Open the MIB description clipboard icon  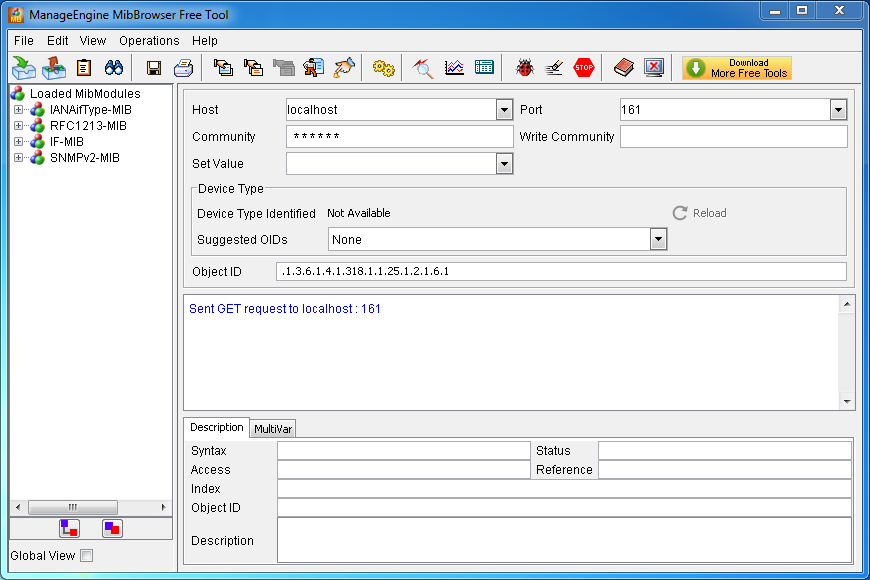point(84,68)
